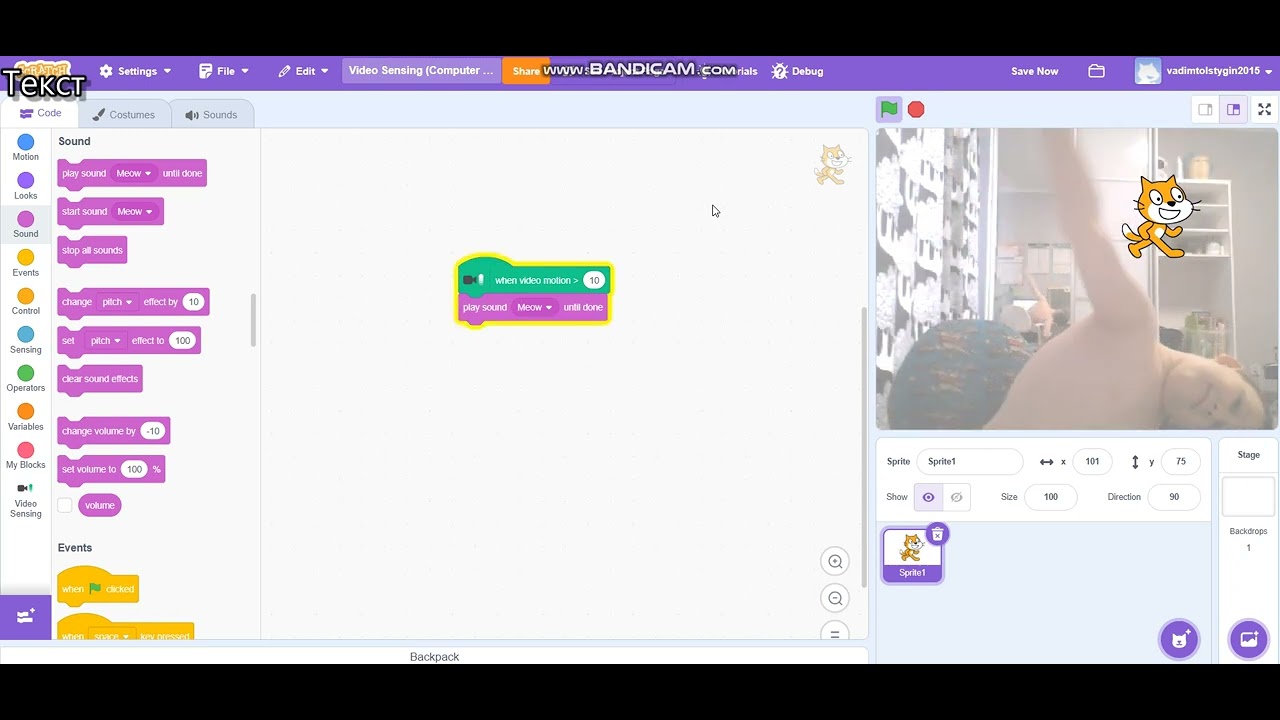Hide the sprite with crossed-eye icon
This screenshot has height=720, width=1280.
coord(956,497)
